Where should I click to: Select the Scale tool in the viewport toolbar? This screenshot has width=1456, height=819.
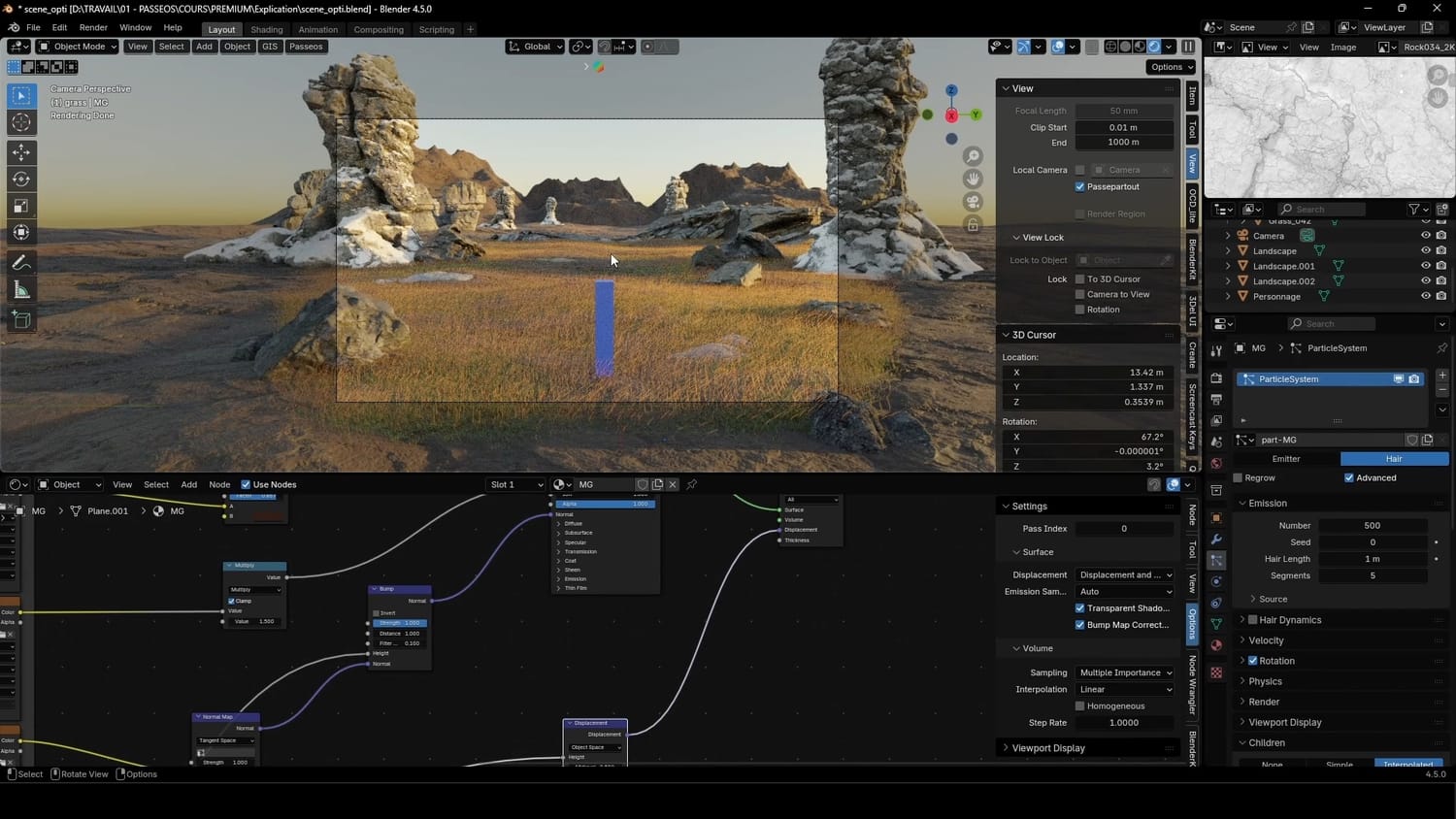tap(21, 206)
